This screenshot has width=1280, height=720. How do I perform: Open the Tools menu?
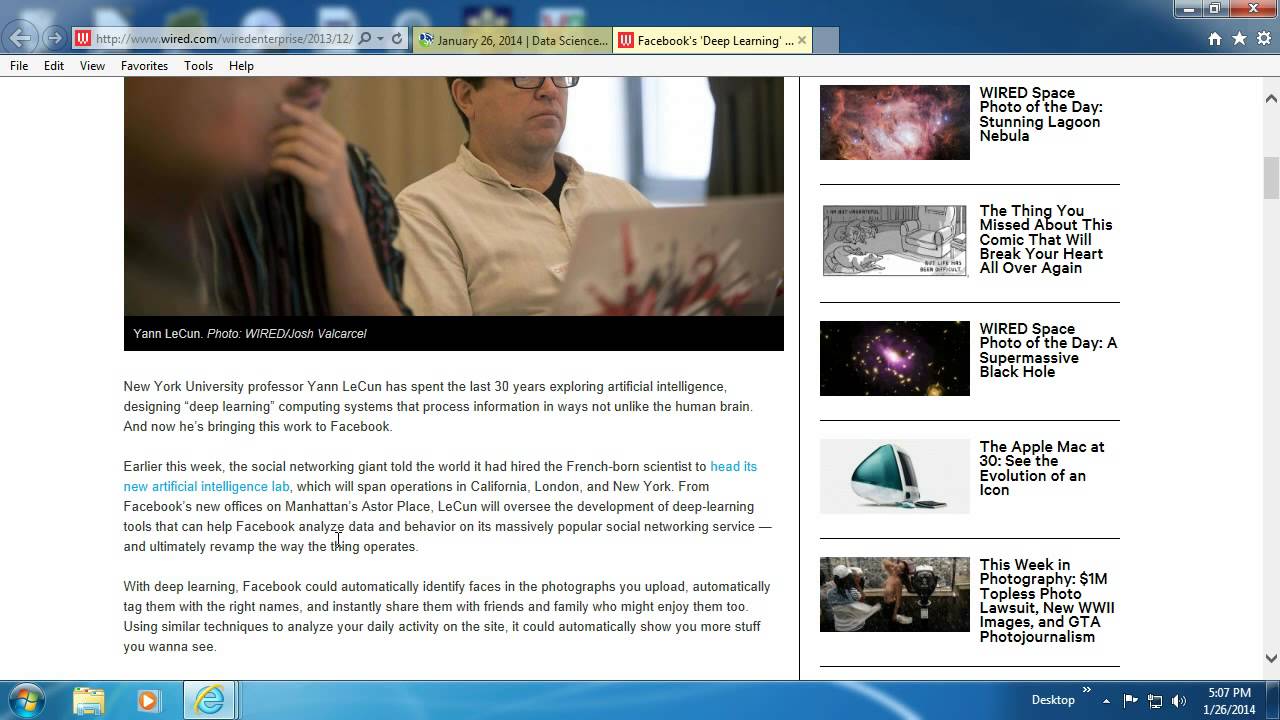click(x=198, y=66)
